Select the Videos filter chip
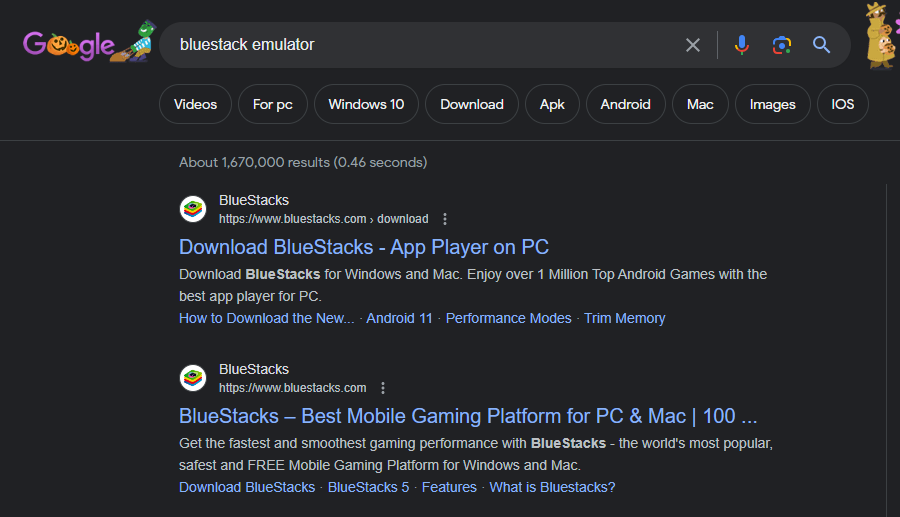Image resolution: width=900 pixels, height=517 pixels. (x=195, y=104)
